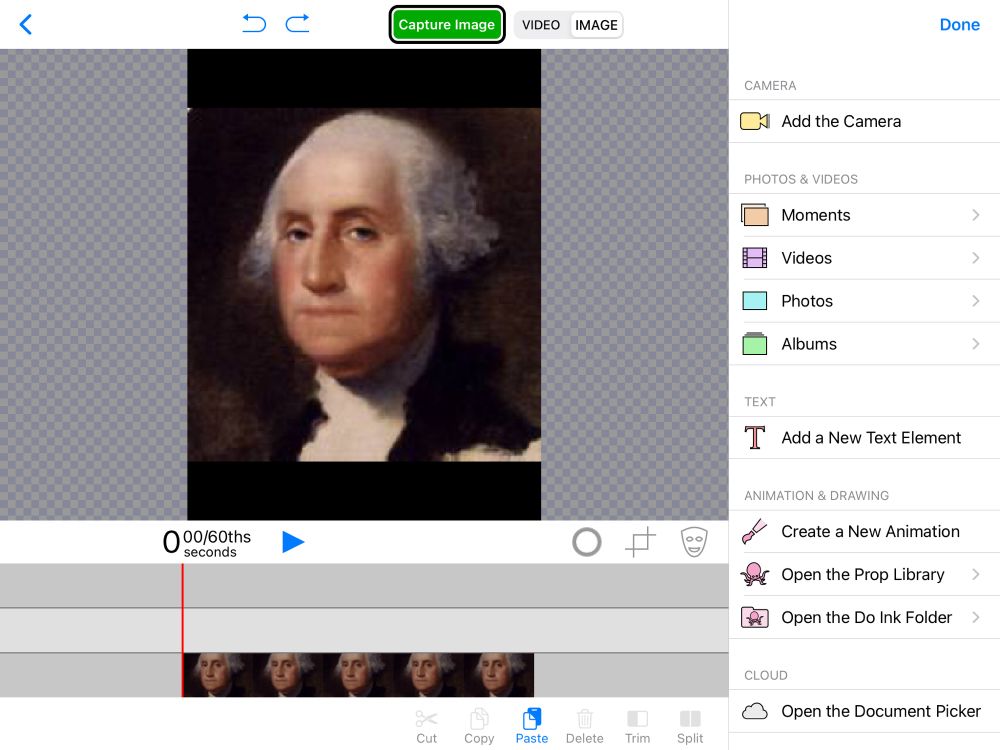Click the cyan Photos icon
Viewport: 1000px width, 750px height.
[754, 300]
